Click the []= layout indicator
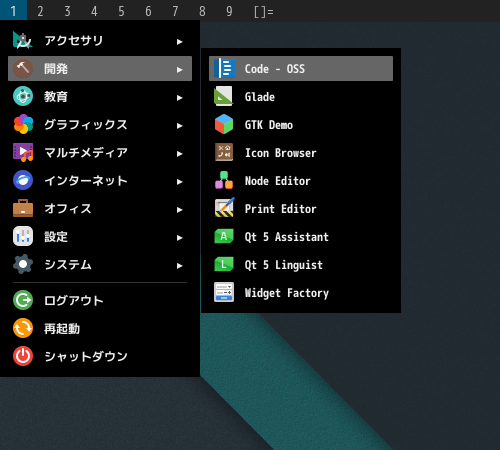Viewport: 500px width, 450px height. click(x=264, y=12)
